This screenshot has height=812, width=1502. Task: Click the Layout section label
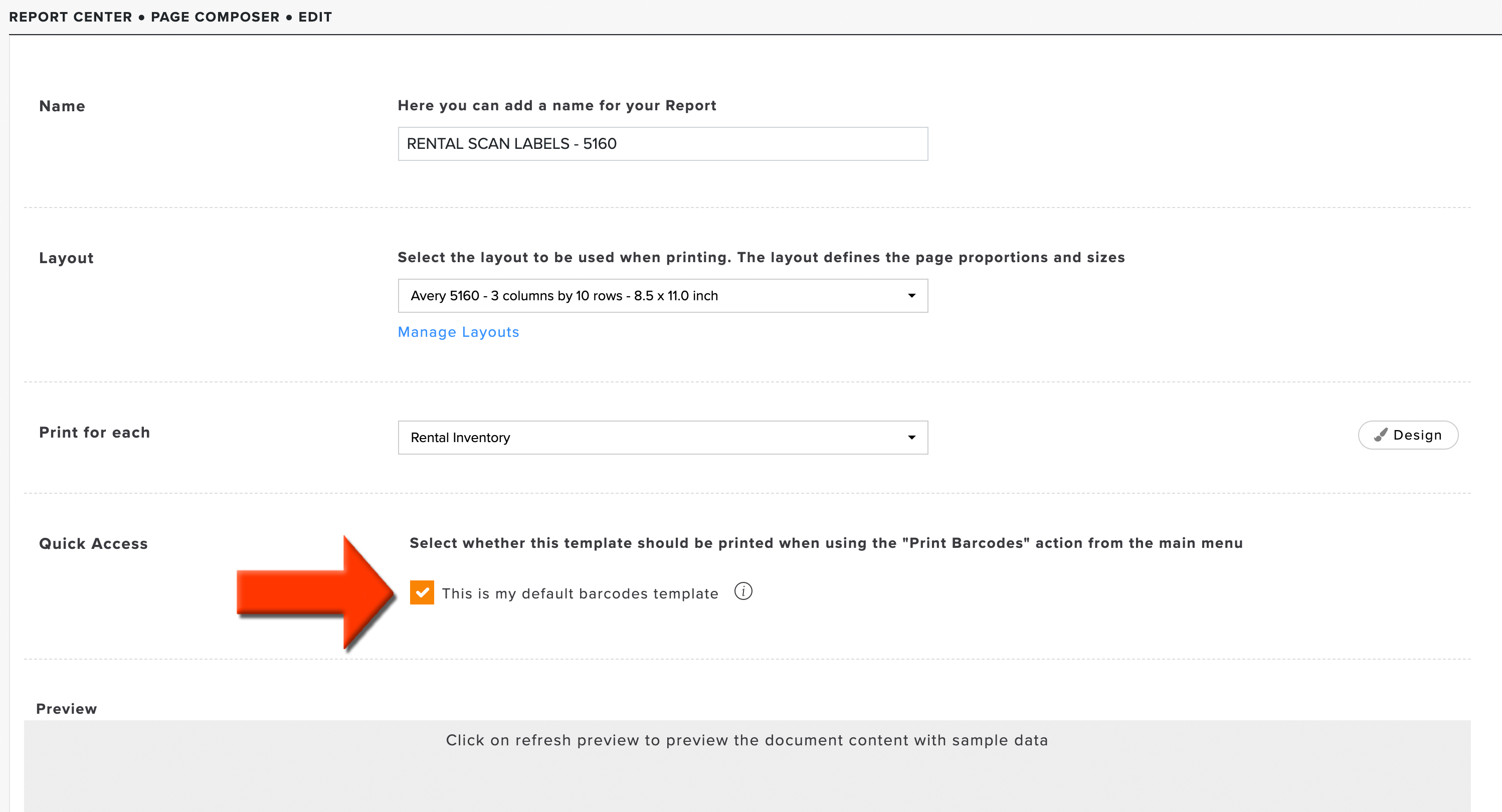pyautogui.click(x=66, y=258)
